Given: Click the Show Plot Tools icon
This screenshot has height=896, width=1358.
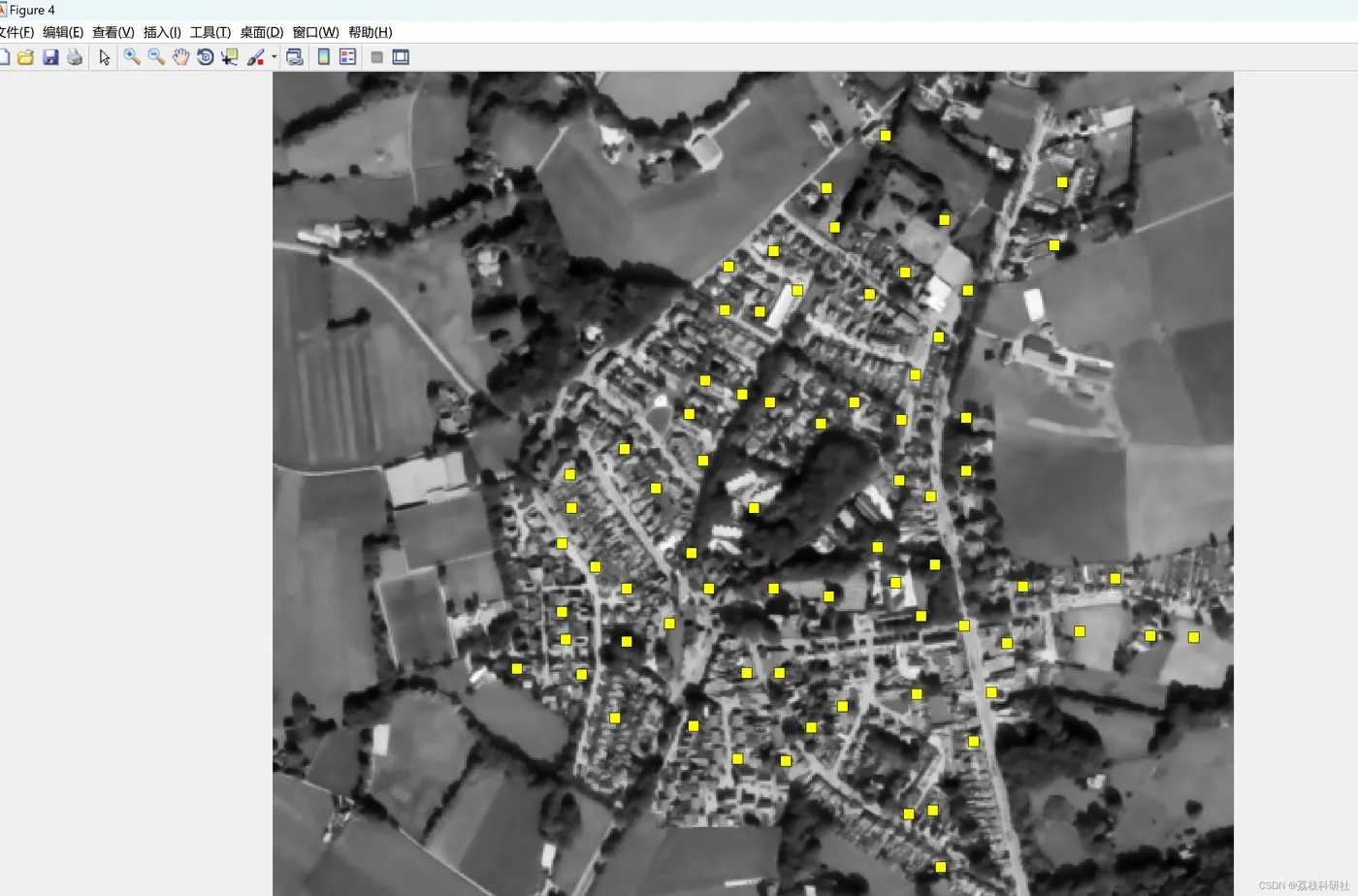Looking at the screenshot, I should coord(401,57).
